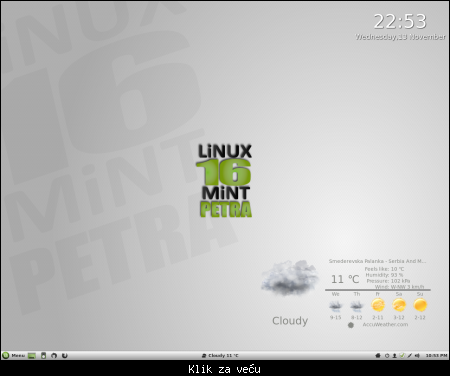Click the Th forecast weather icon
The width and height of the screenshot is (450, 376).
[357, 305]
